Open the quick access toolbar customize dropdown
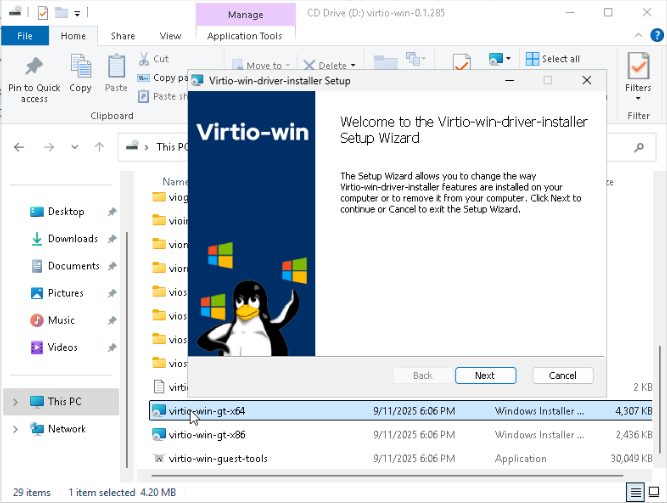Viewport: 667px width, 503px height. [x=77, y=13]
